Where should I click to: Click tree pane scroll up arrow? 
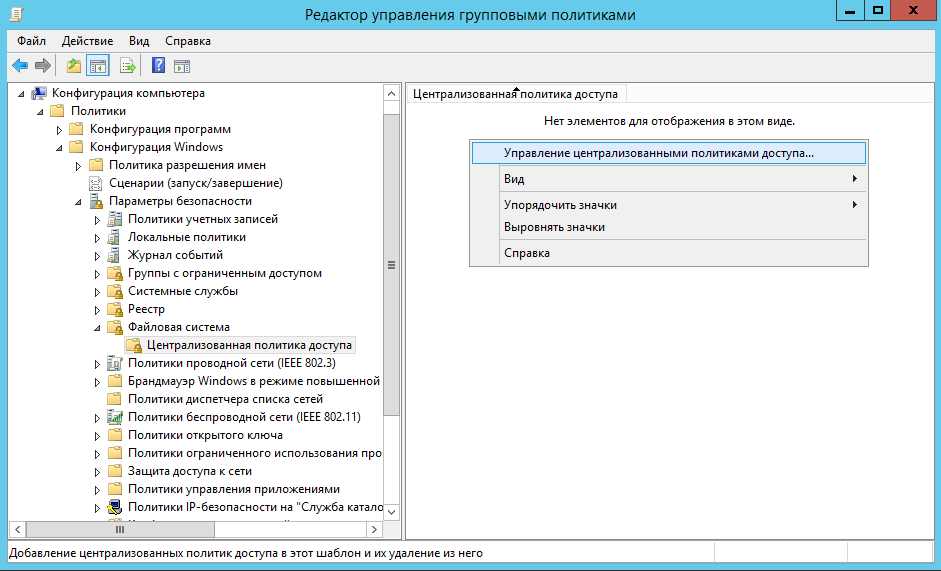click(391, 94)
